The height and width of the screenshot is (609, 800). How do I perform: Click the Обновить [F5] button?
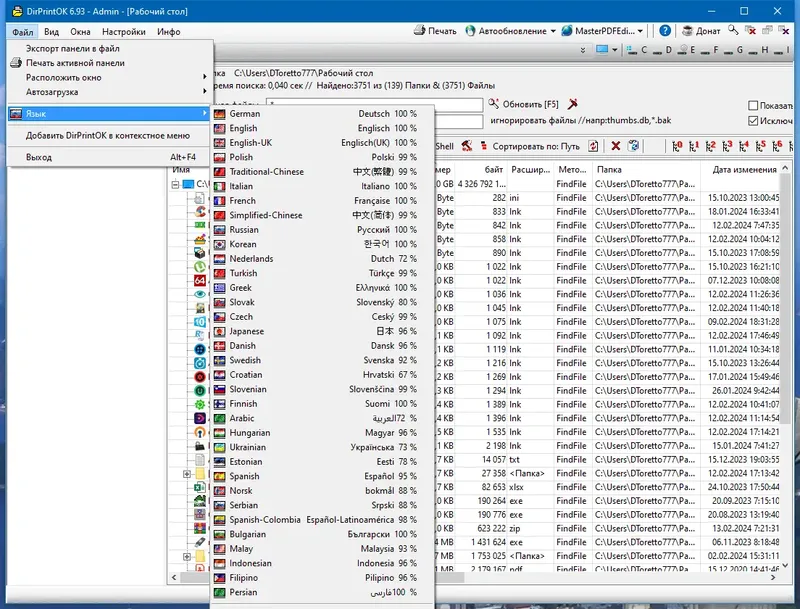[523, 104]
